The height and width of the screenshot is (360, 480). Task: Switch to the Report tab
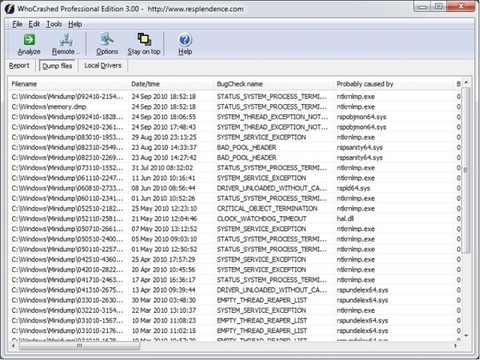click(19, 66)
